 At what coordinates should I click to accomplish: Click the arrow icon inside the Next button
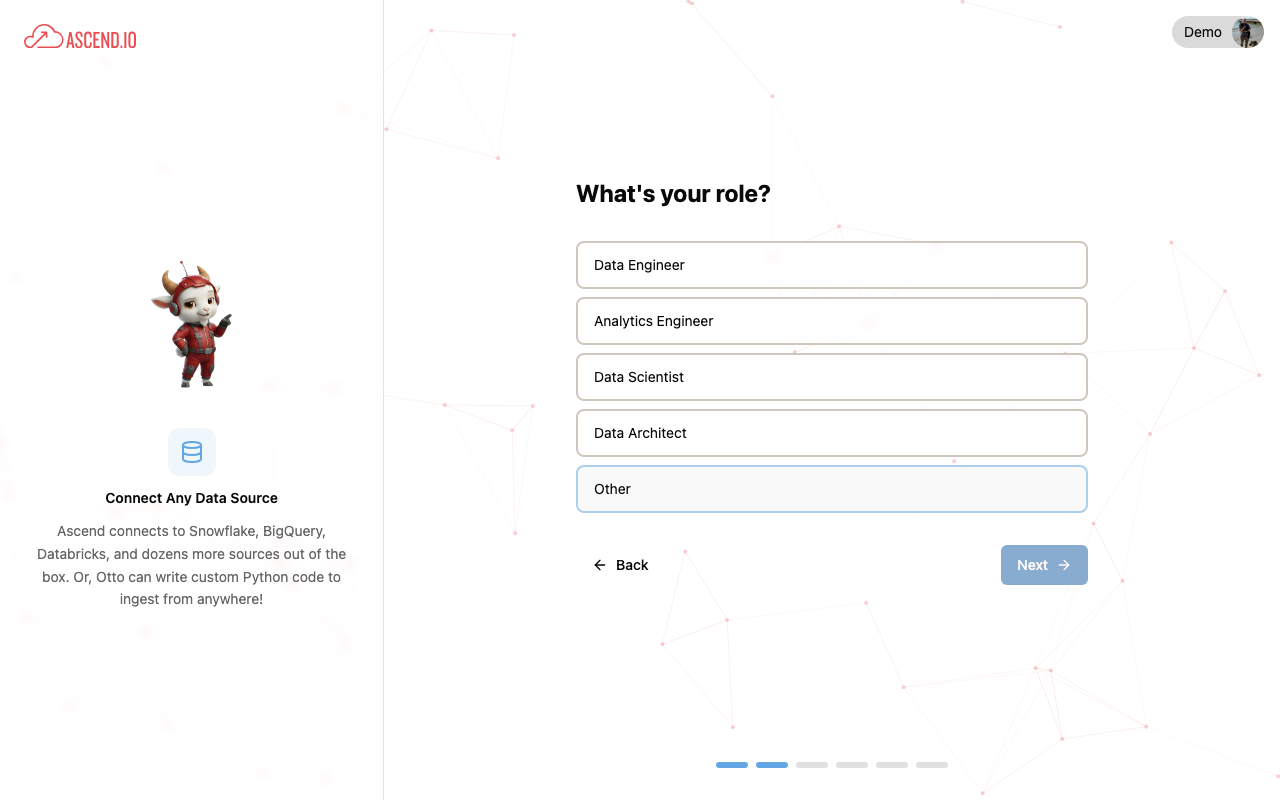point(1062,565)
